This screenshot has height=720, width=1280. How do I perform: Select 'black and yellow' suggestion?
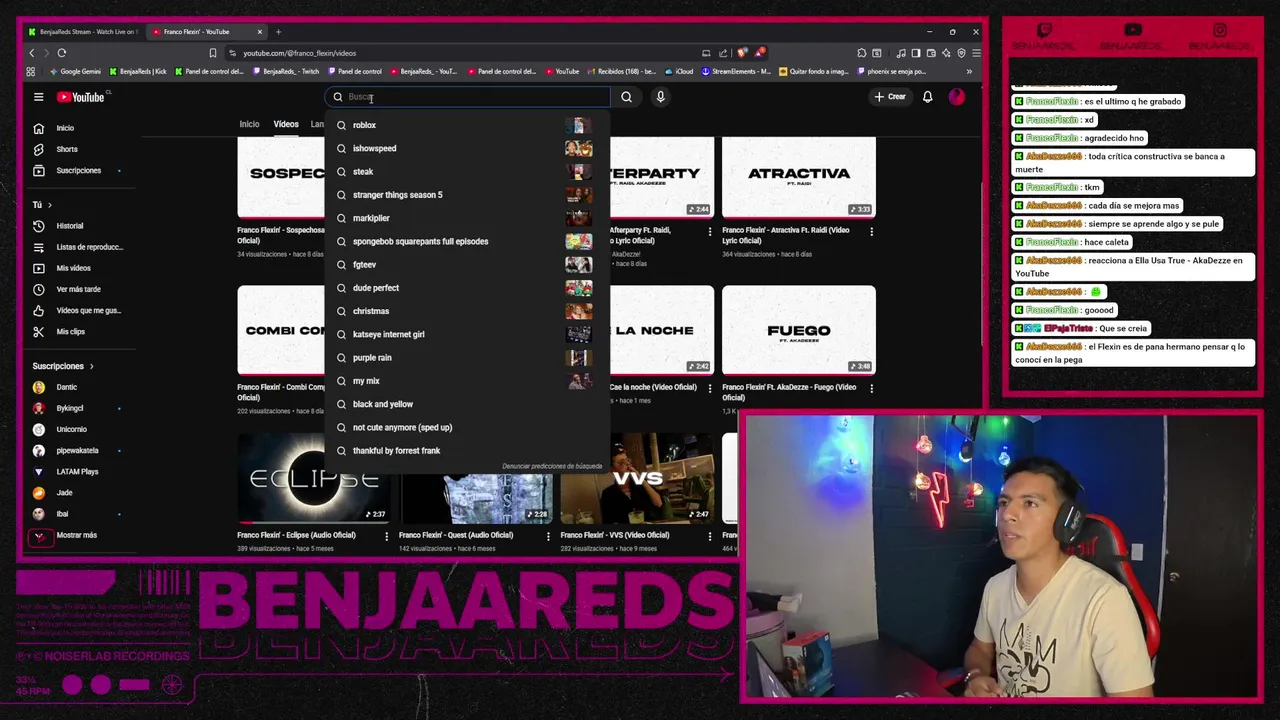(x=467, y=404)
